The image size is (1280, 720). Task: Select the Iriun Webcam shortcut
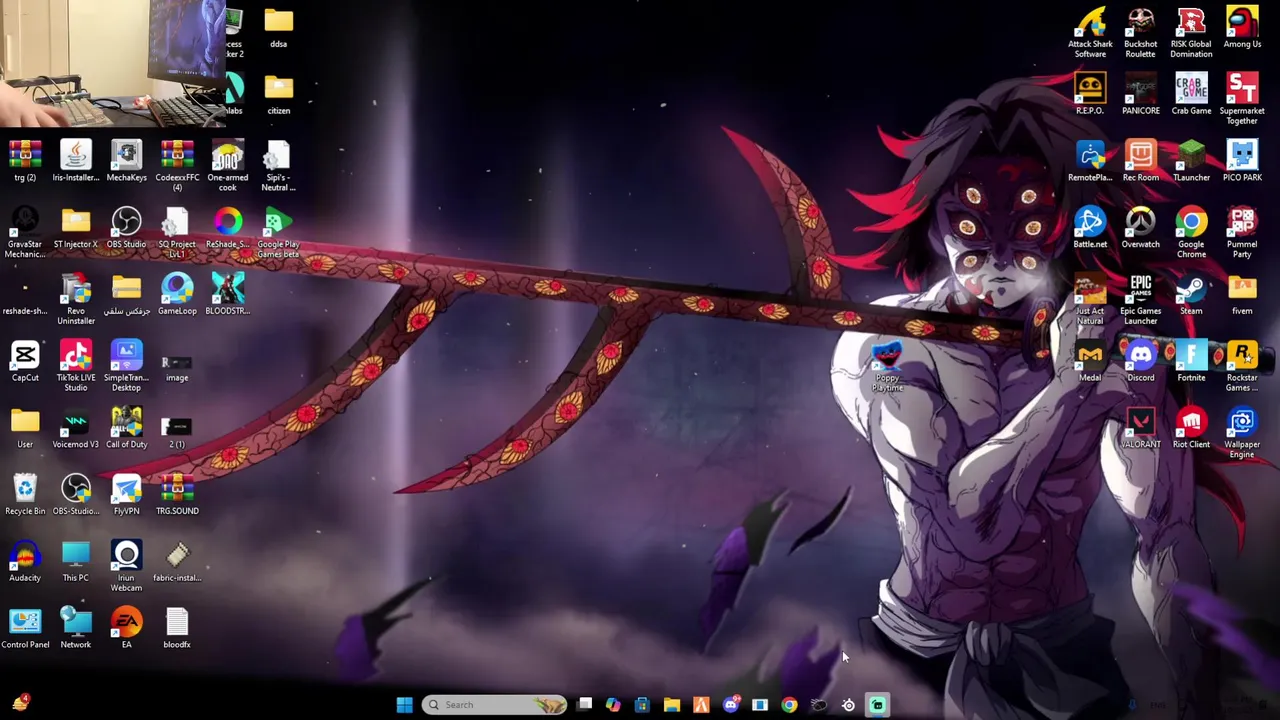126,567
